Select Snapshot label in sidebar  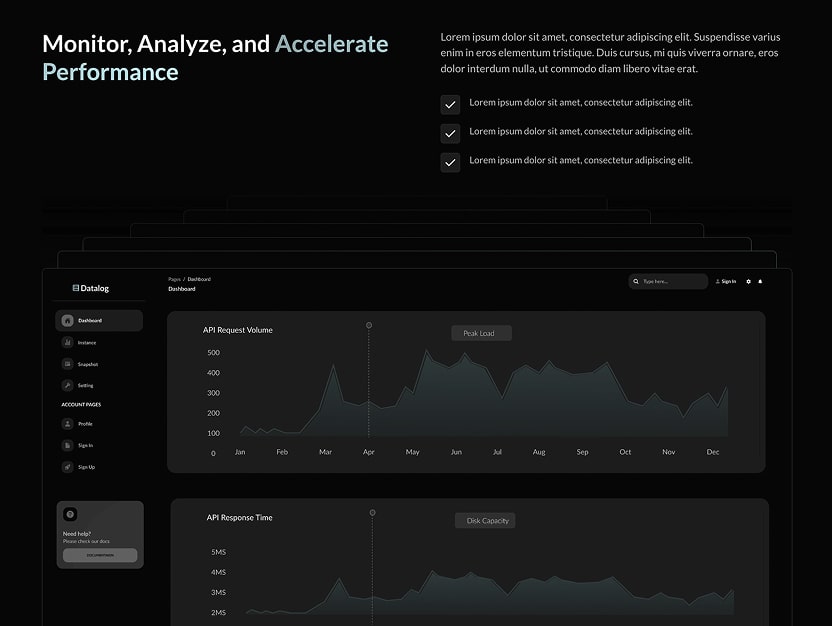(88, 364)
